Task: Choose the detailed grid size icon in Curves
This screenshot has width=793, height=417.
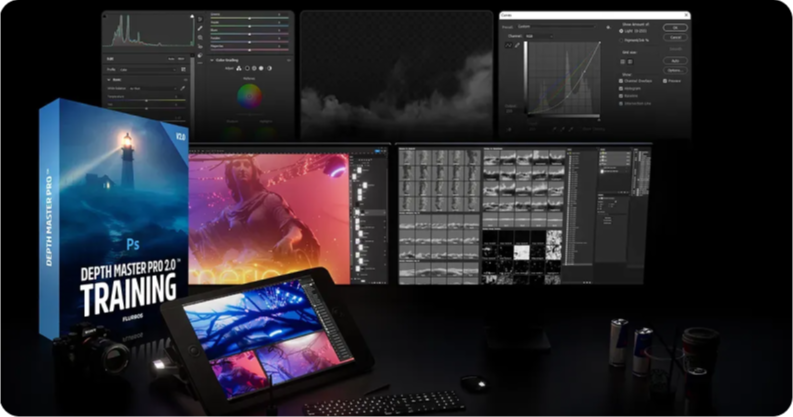Action: [630, 62]
